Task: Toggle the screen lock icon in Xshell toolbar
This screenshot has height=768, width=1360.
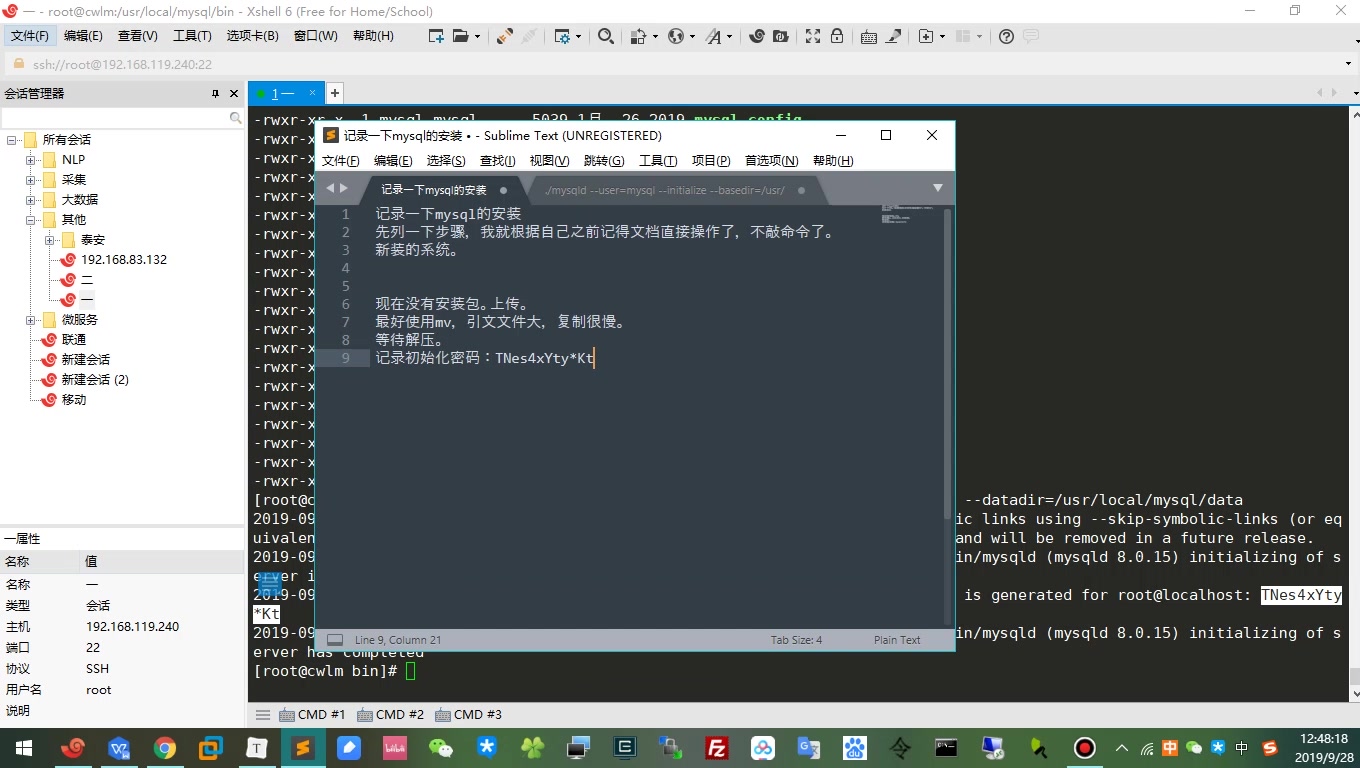Action: tap(837, 36)
